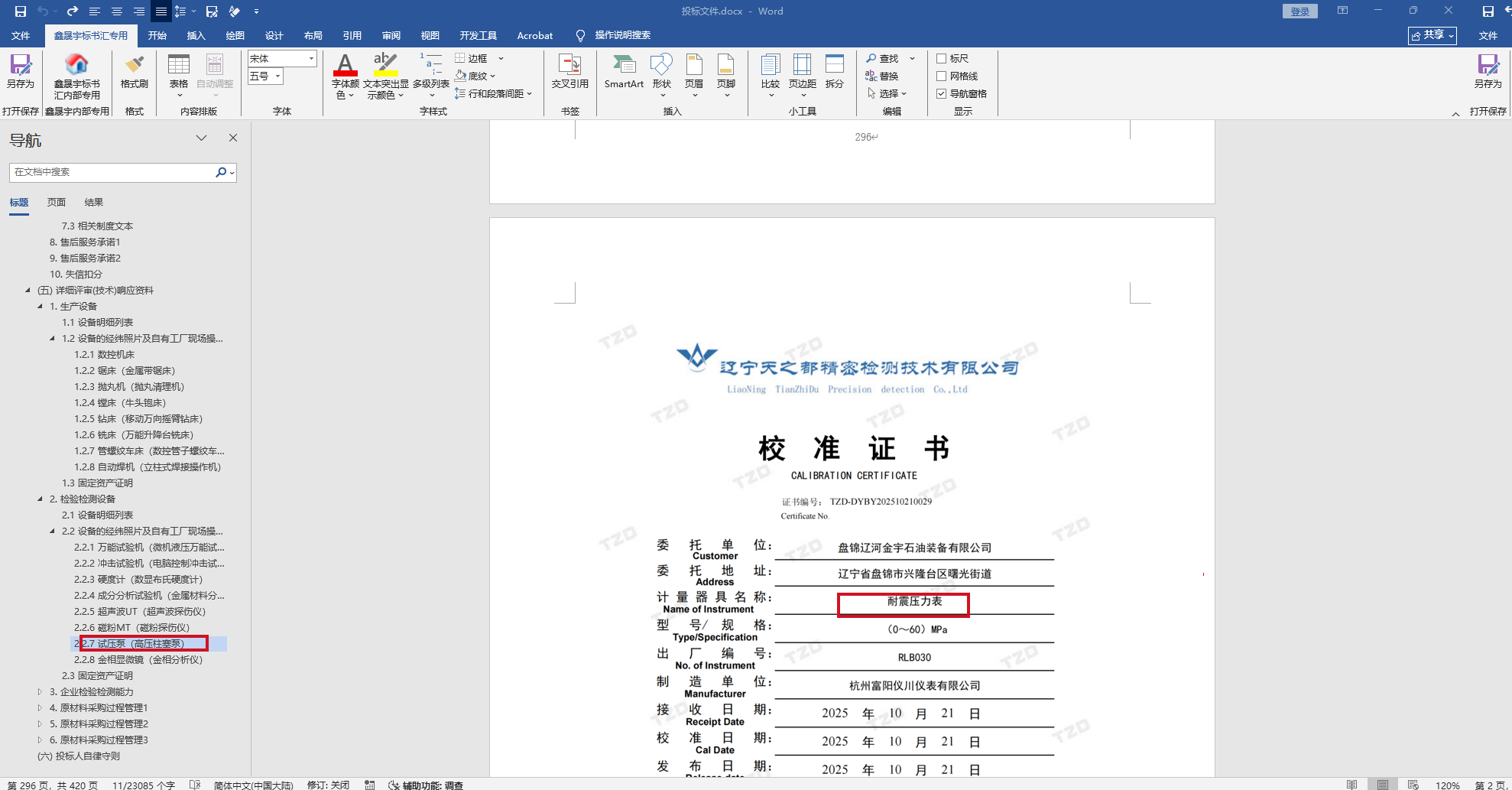Switch to read mode view in status bar
The height and width of the screenshot is (790, 1512).
click(1352, 785)
